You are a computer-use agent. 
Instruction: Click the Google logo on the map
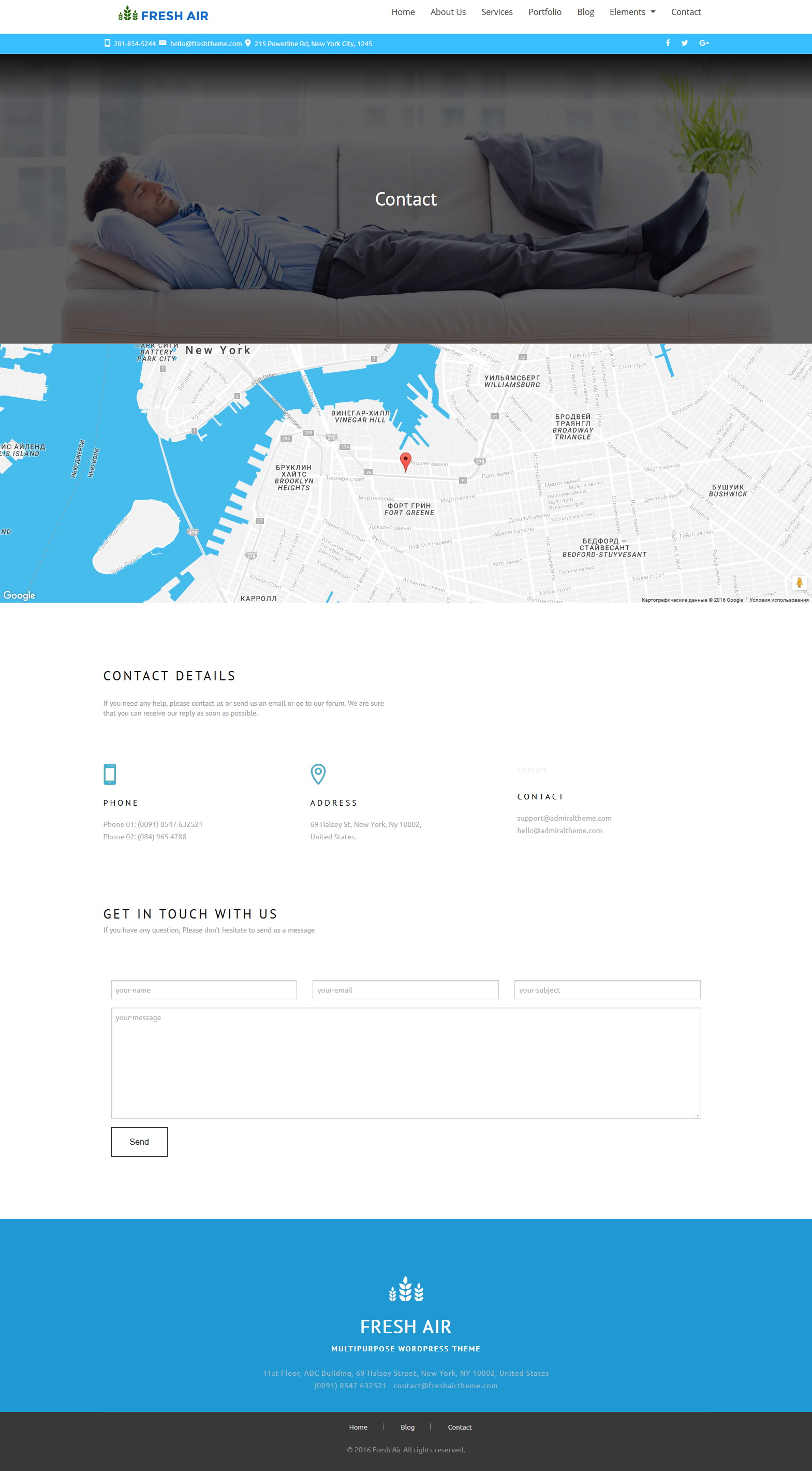pyautogui.click(x=19, y=595)
